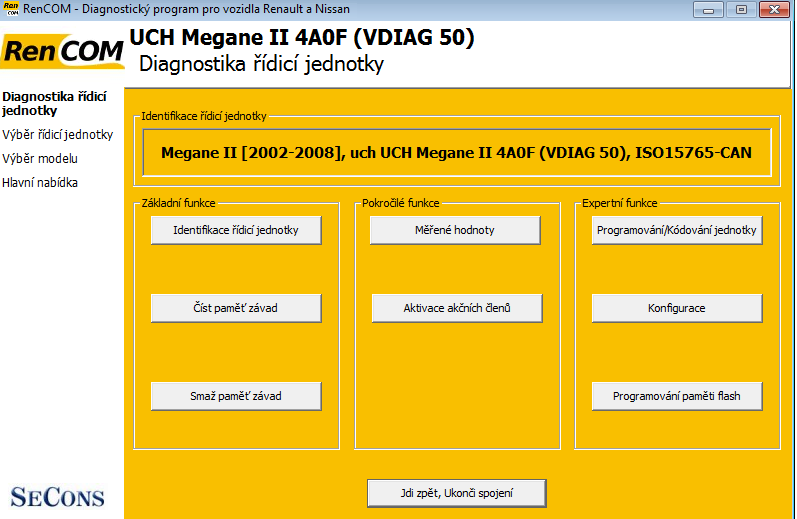Return to Hlavní nabídka
Image resolution: width=797 pixels, height=519 pixels.
[x=40, y=182]
